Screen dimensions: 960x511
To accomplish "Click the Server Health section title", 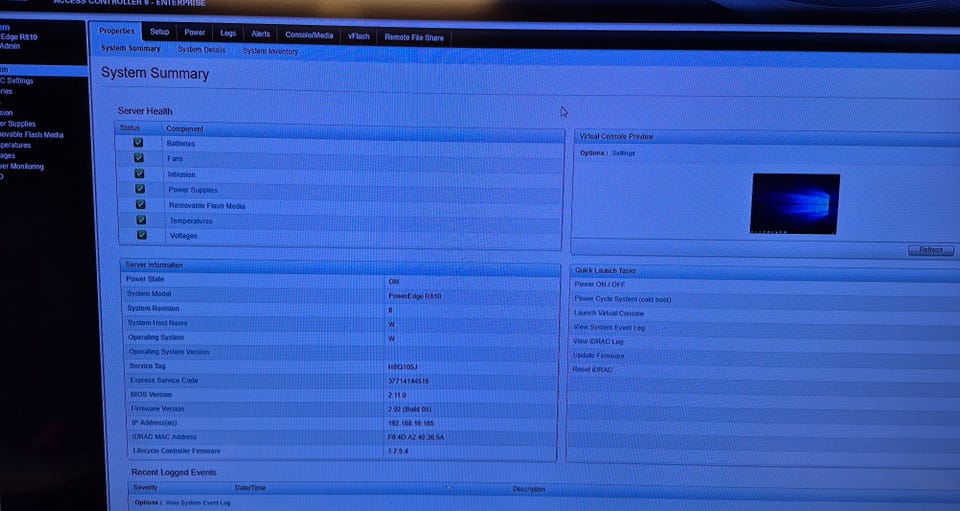I will pyautogui.click(x=145, y=111).
